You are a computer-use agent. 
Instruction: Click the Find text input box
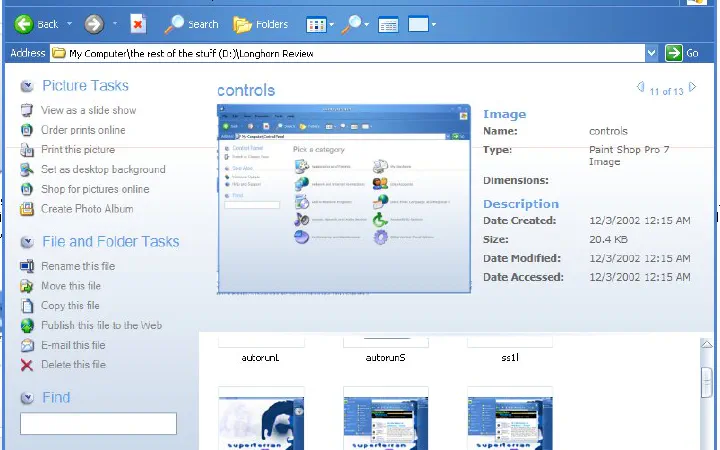point(98,423)
